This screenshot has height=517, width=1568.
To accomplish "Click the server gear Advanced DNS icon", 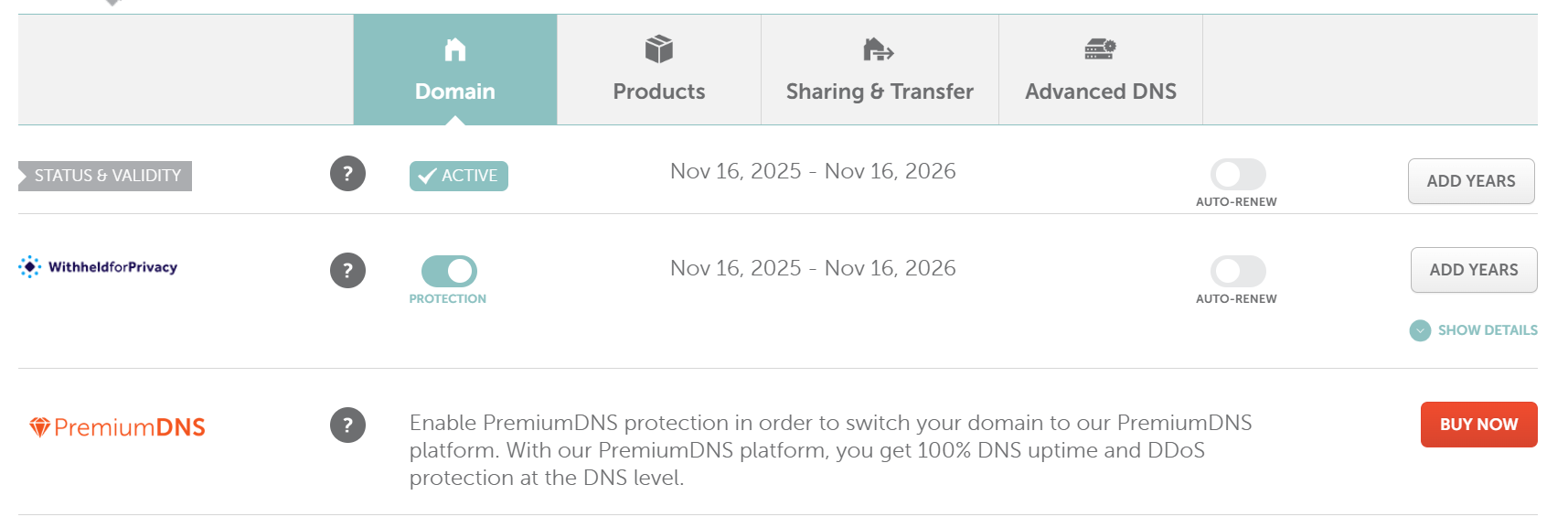I will (x=1100, y=49).
